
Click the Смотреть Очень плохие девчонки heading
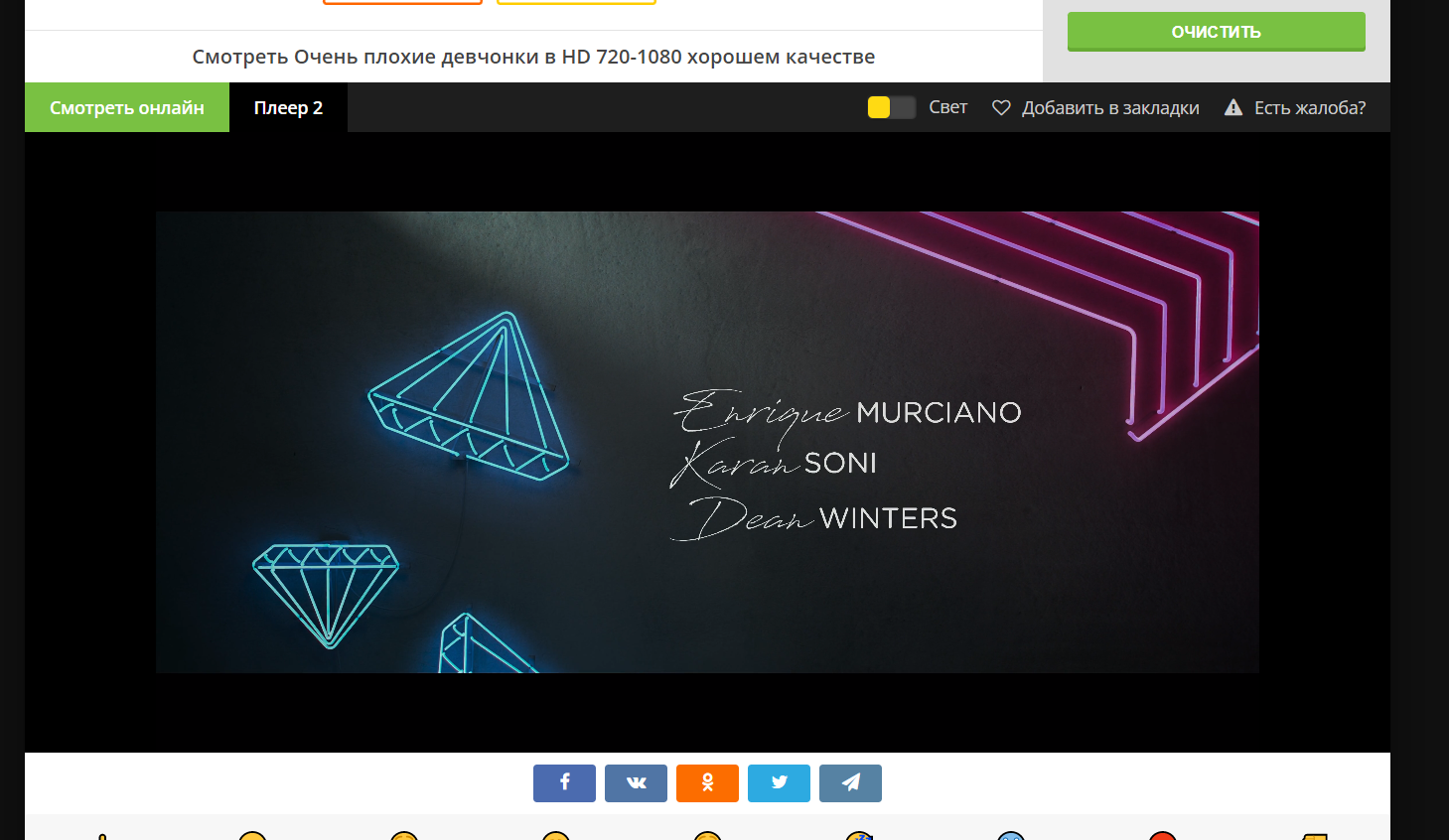click(533, 57)
